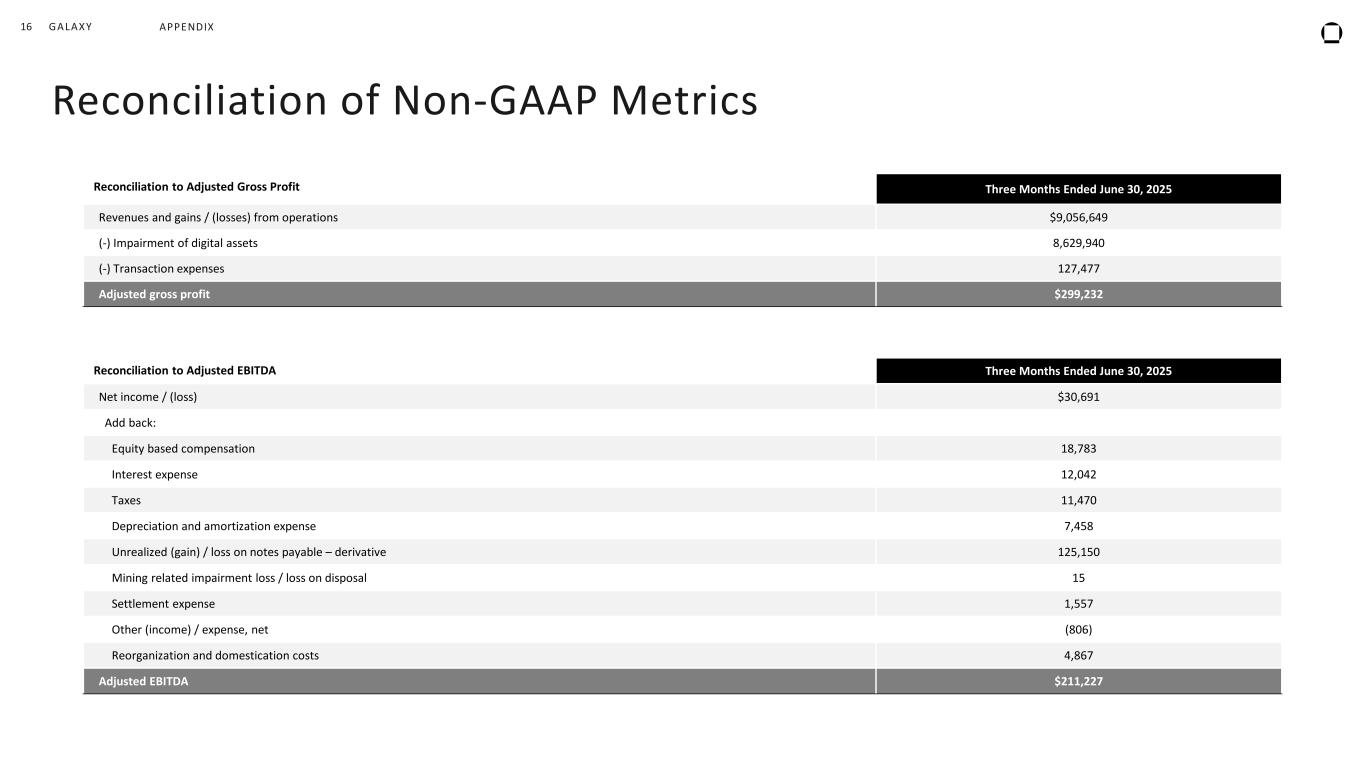
Task: Click the Reconciliation to Adjusted Gross Profit heading
Action: tap(196, 187)
